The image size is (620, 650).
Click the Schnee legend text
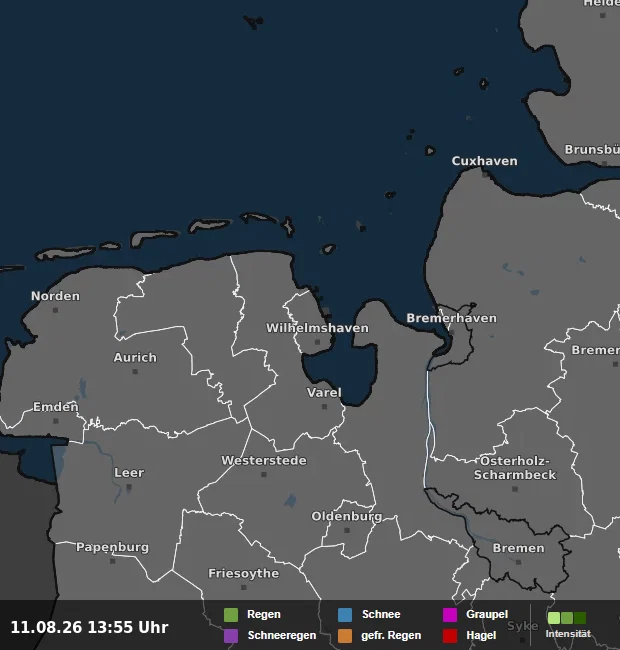point(381,614)
